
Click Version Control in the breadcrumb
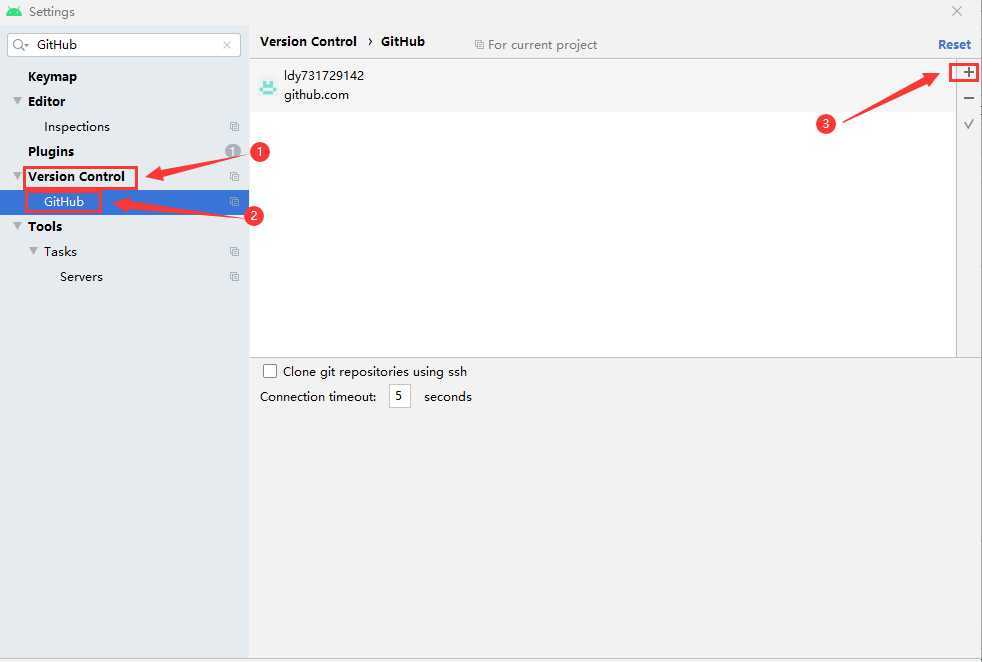pos(308,41)
